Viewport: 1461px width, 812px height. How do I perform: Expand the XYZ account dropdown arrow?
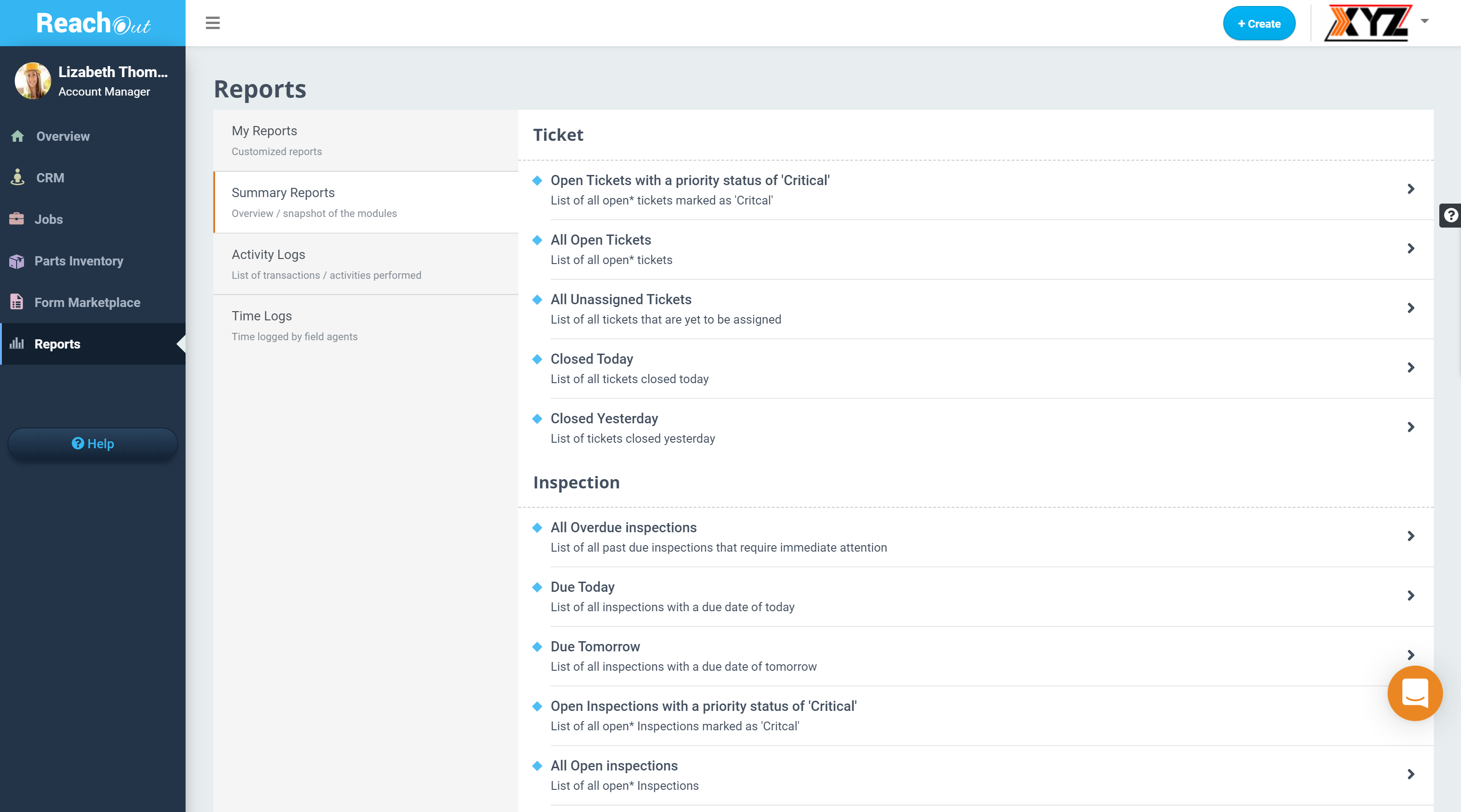(x=1424, y=21)
